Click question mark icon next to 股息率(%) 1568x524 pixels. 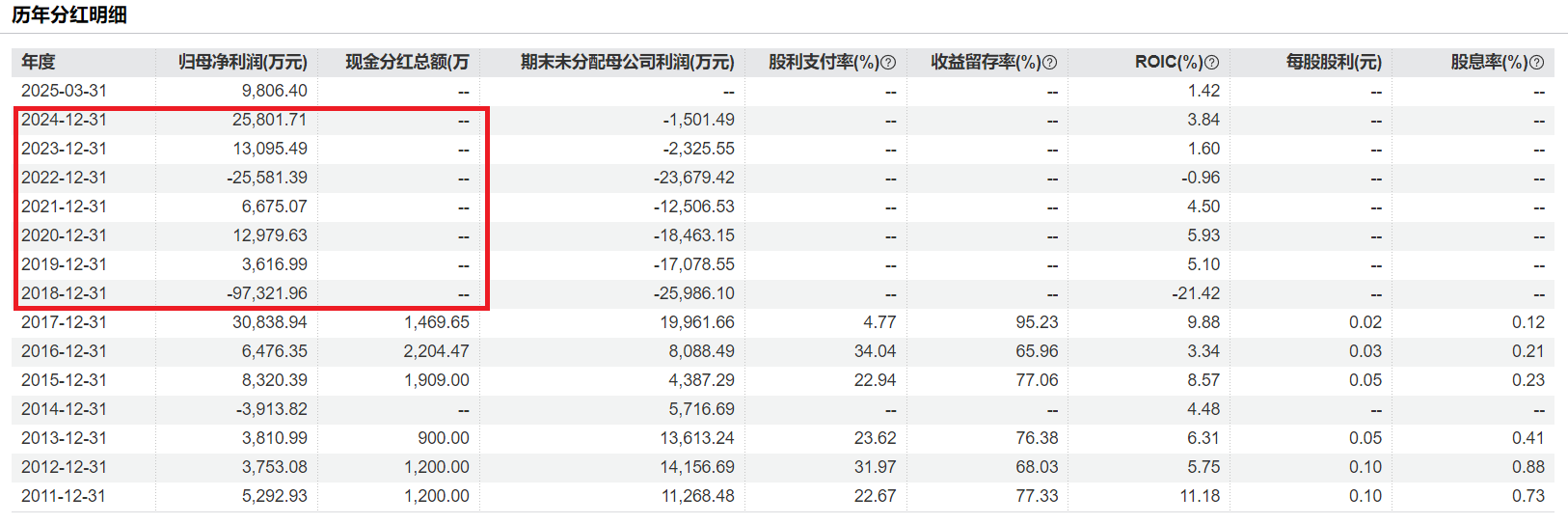(x=1536, y=63)
